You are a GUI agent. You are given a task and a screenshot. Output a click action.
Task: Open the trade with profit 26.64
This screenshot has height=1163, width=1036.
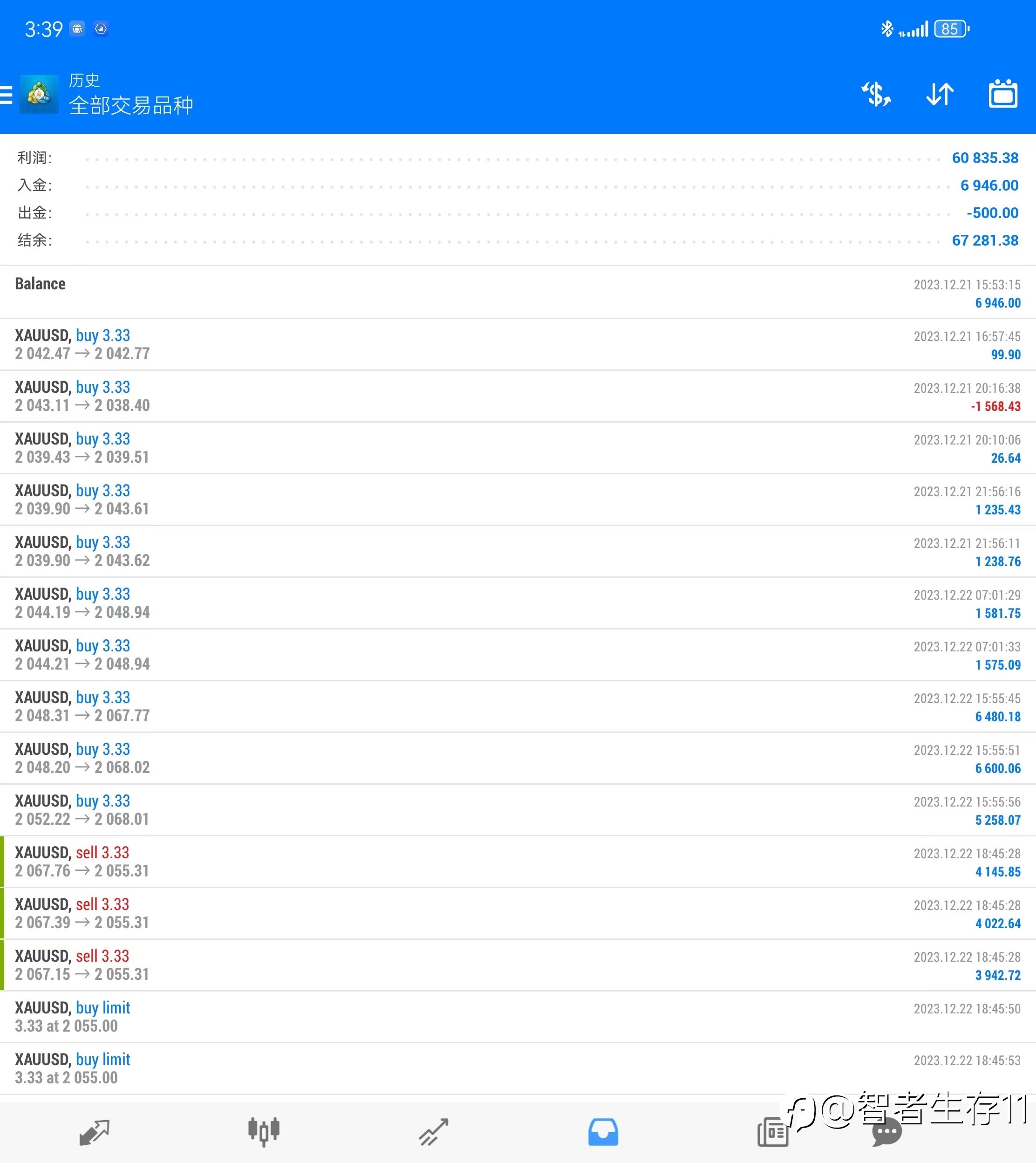pos(518,448)
